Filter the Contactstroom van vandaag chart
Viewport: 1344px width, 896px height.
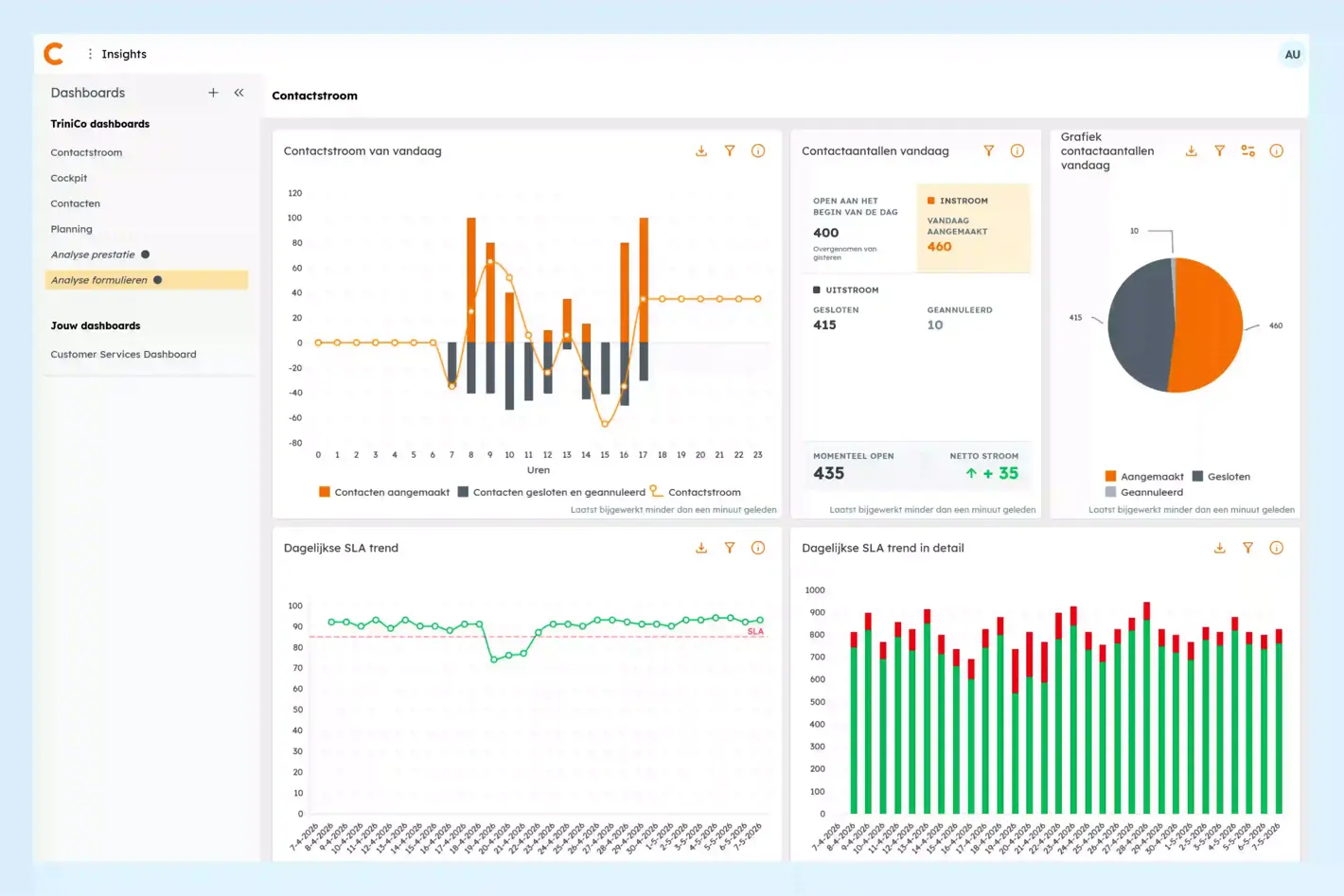(x=730, y=151)
